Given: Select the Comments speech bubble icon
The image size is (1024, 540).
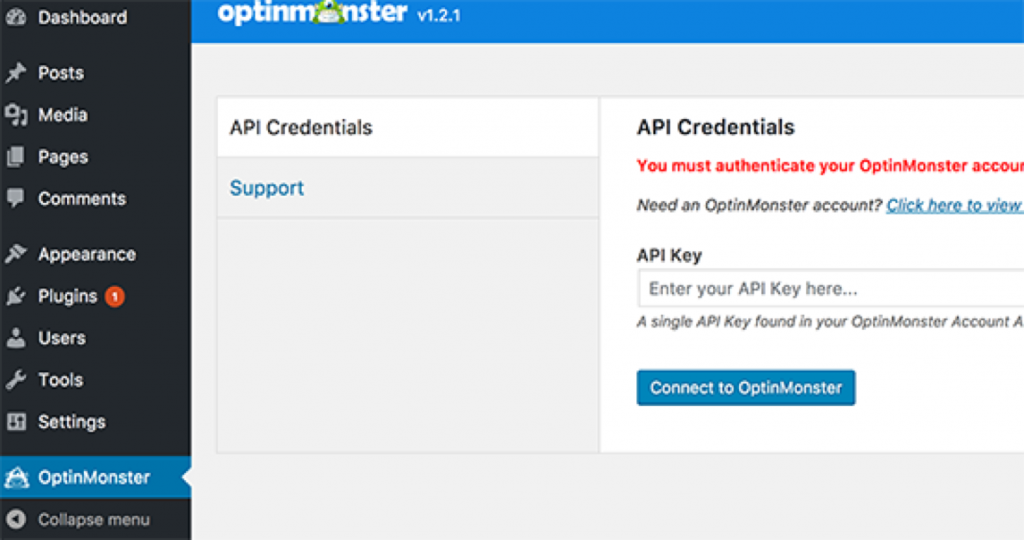Looking at the screenshot, I should click(x=16, y=199).
